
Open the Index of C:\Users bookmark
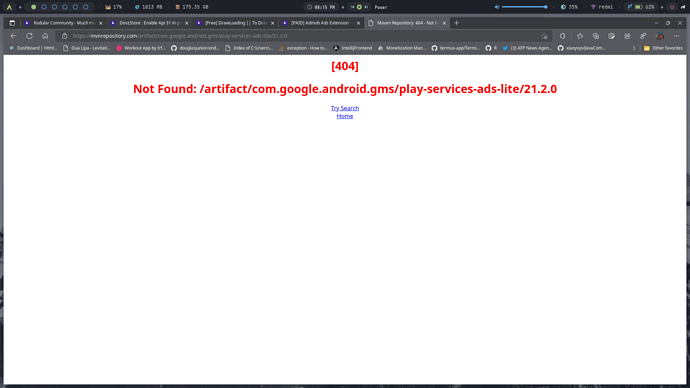tap(249, 48)
